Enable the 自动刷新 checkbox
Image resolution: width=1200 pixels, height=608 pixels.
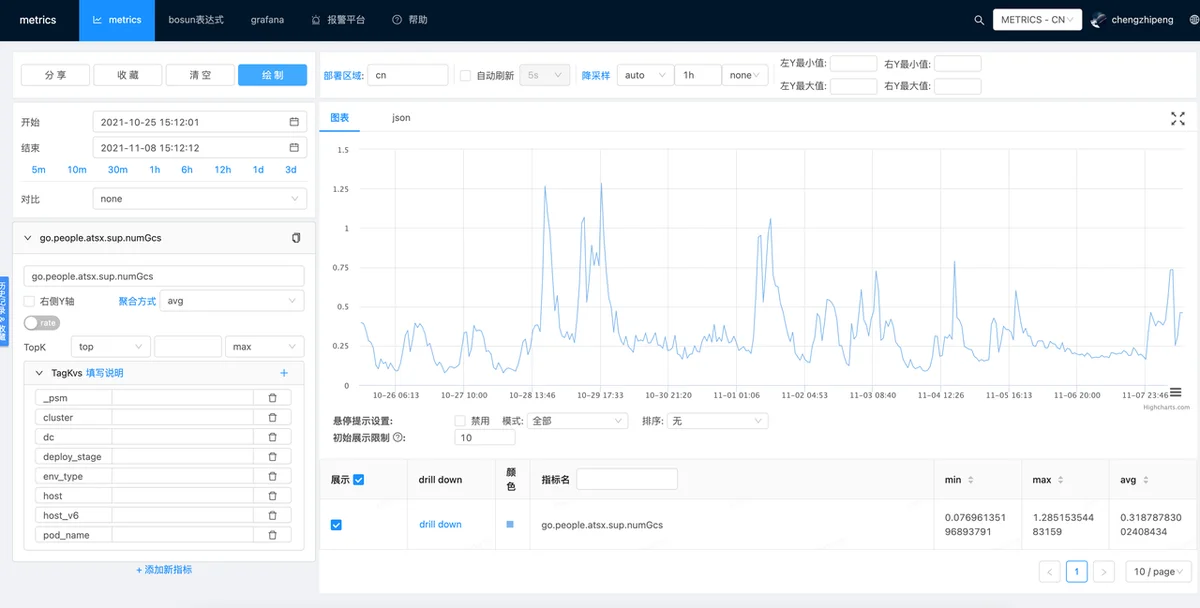[465, 75]
